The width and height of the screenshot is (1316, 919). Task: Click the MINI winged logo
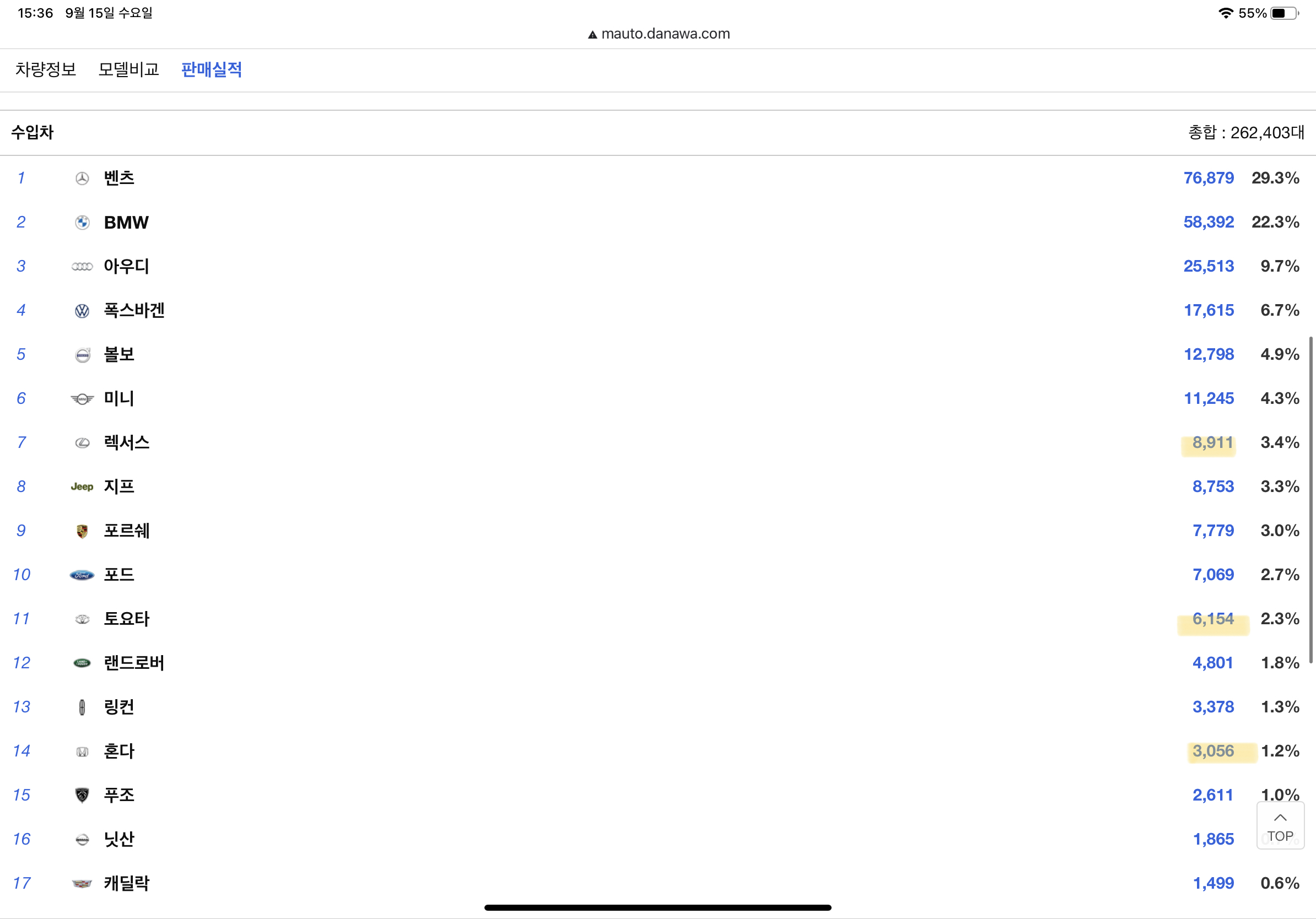pos(82,399)
